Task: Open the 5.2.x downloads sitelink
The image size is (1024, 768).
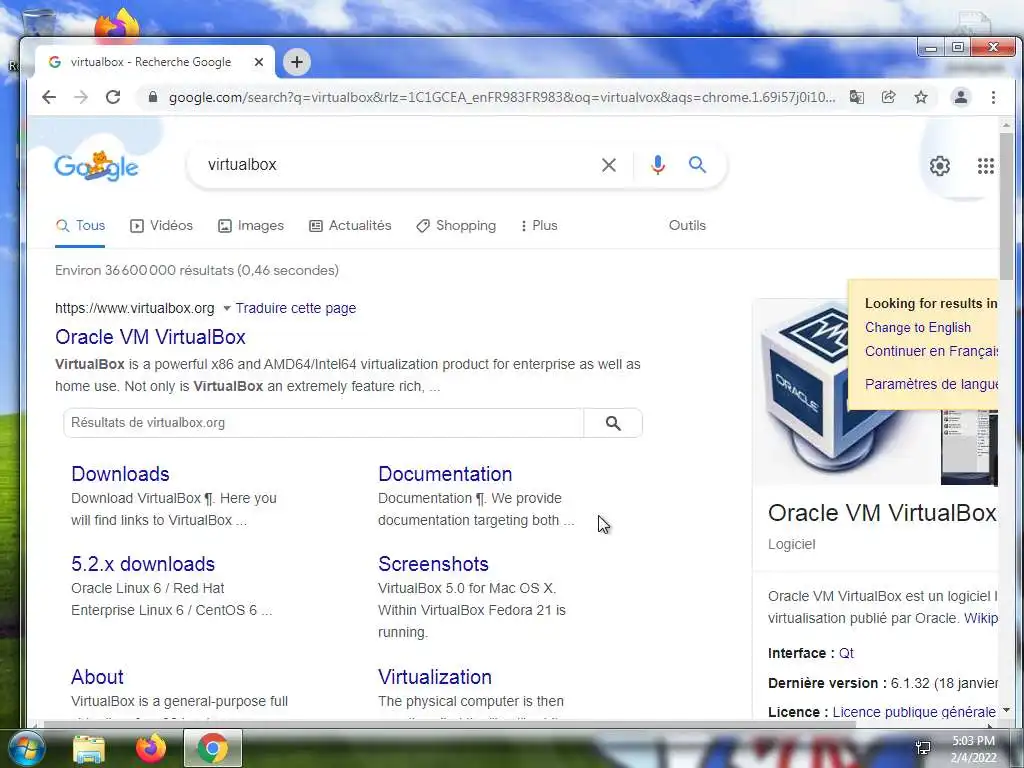Action: click(143, 564)
